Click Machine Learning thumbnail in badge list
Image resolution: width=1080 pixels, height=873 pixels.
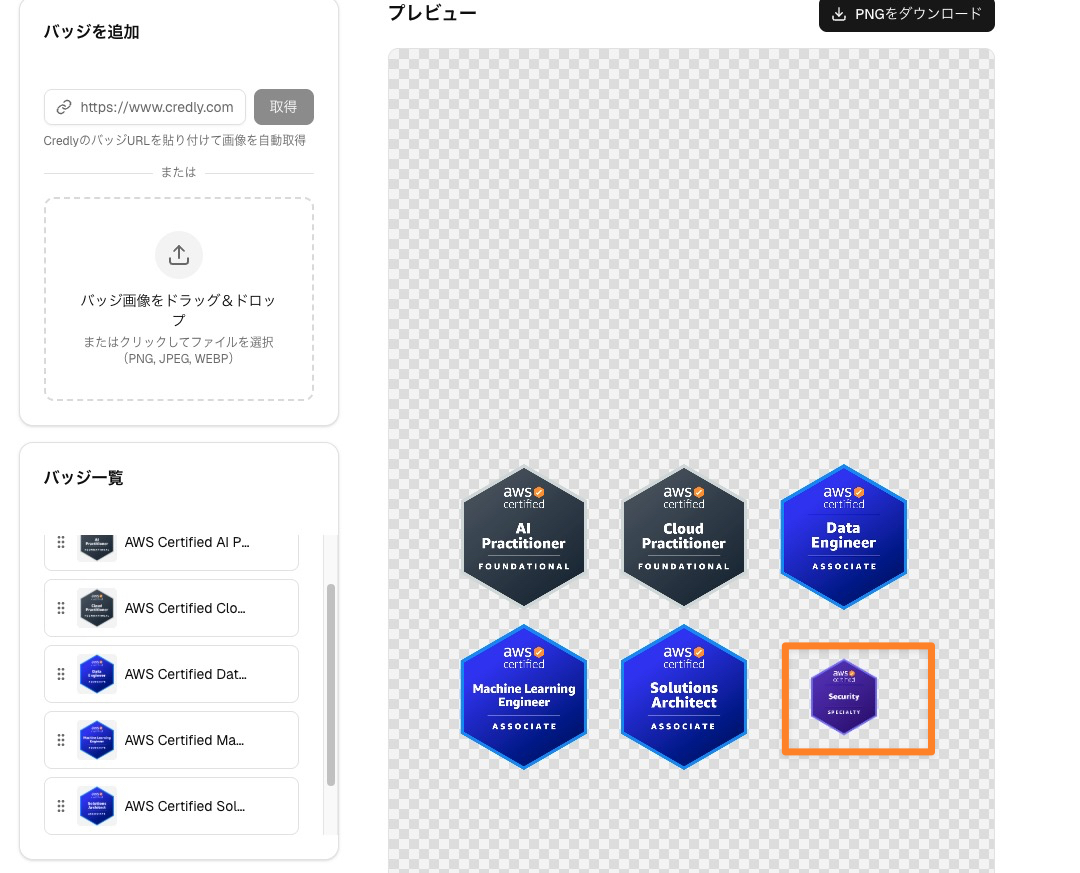click(96, 740)
